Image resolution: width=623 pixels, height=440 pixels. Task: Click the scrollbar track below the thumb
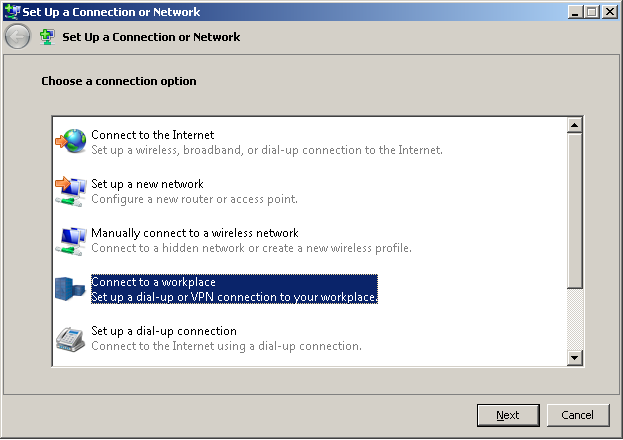[575, 319]
